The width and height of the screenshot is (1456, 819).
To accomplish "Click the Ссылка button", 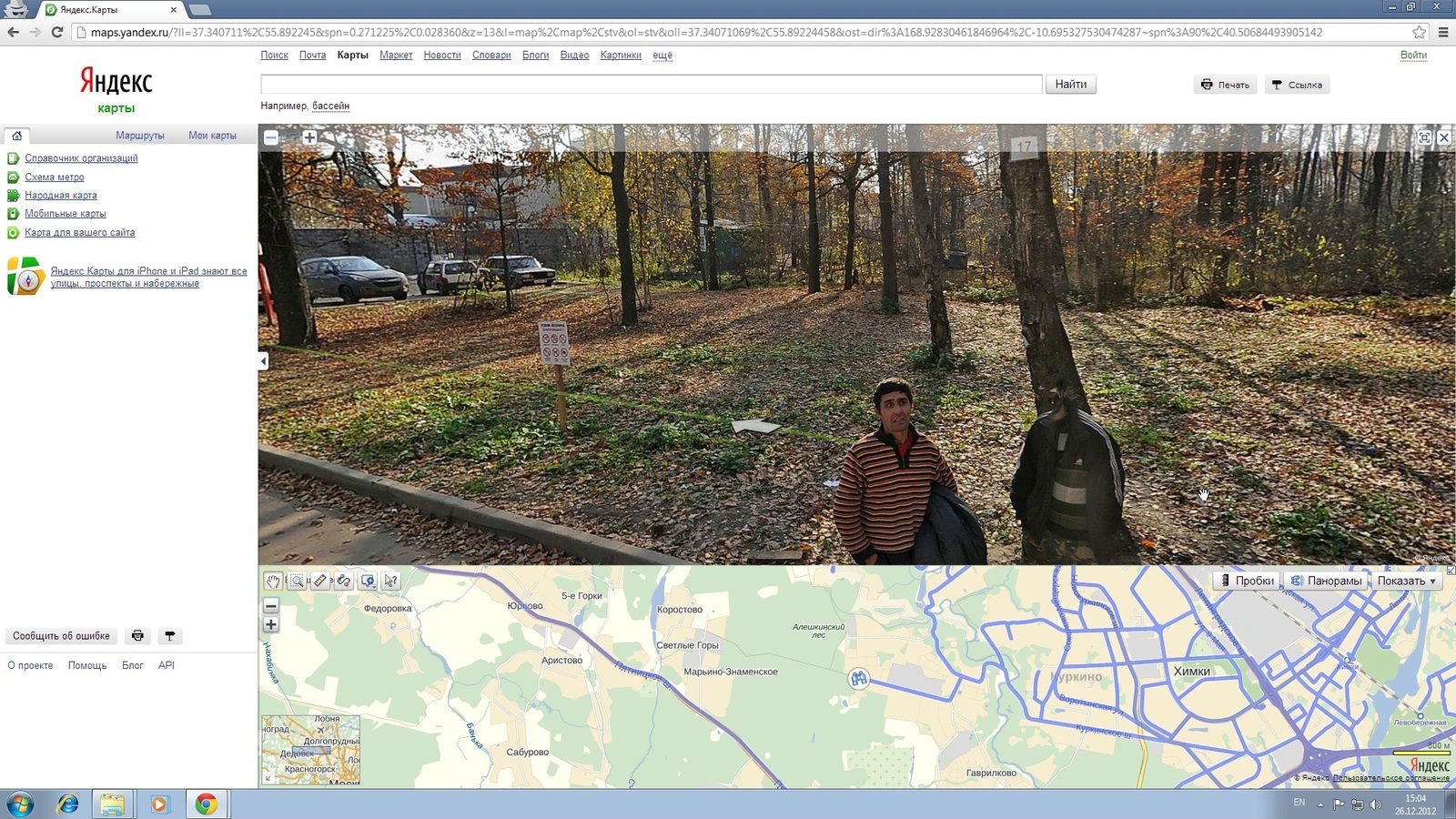I will coord(1298,85).
